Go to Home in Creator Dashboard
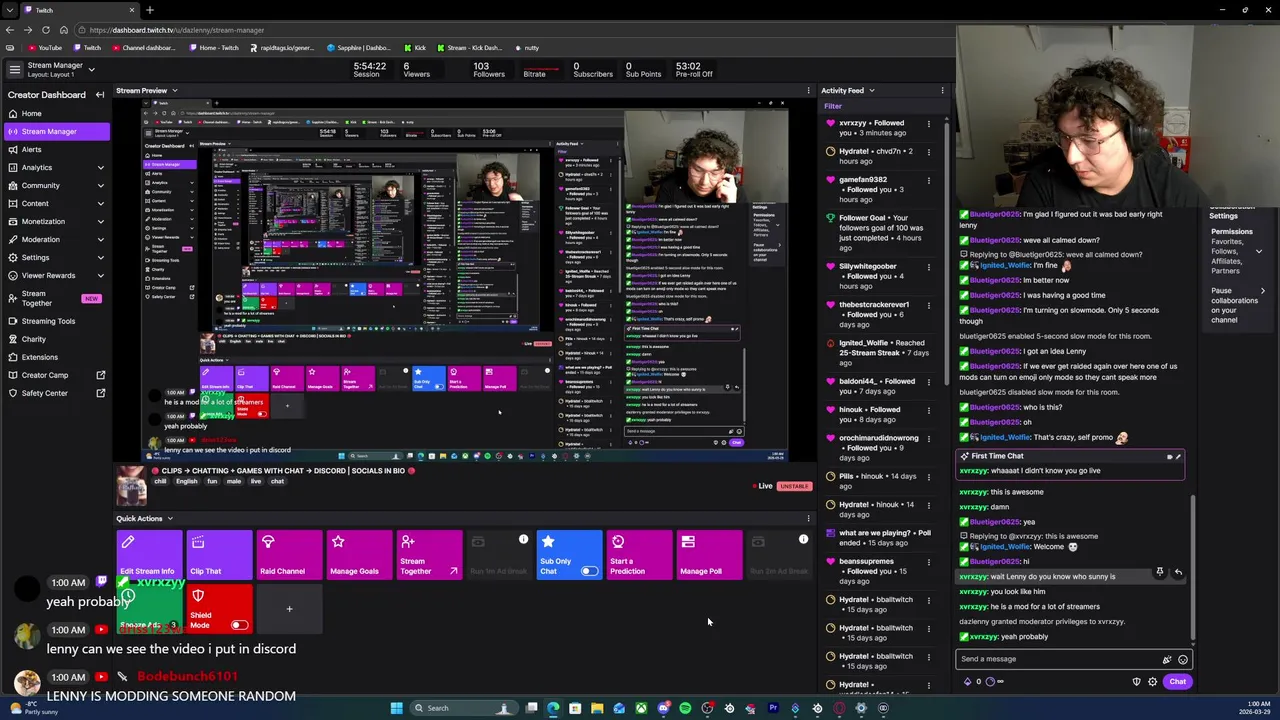This screenshot has width=1280, height=720. pyautogui.click(x=56, y=113)
